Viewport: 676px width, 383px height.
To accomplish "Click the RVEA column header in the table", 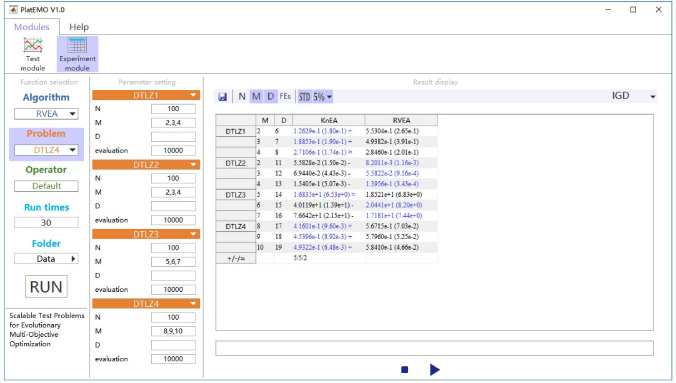I will (x=401, y=120).
